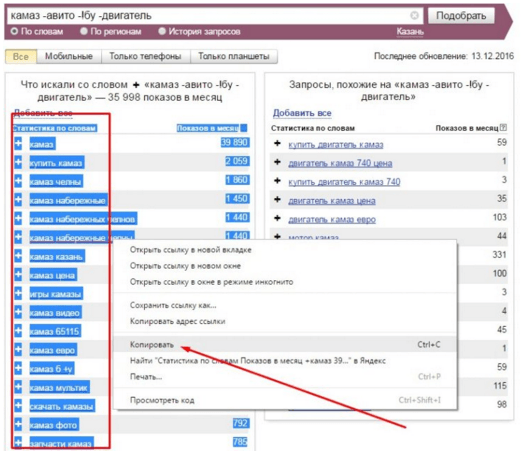The height and width of the screenshot is (471, 528).
Task: Select the 'По словам' radio button
Action: tap(14, 31)
